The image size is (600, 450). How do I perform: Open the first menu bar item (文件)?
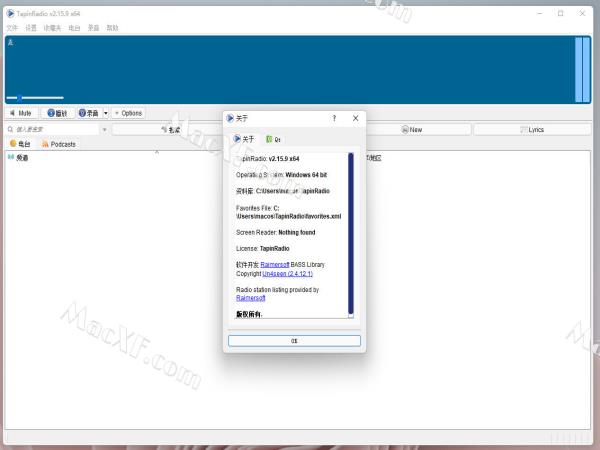12,28
